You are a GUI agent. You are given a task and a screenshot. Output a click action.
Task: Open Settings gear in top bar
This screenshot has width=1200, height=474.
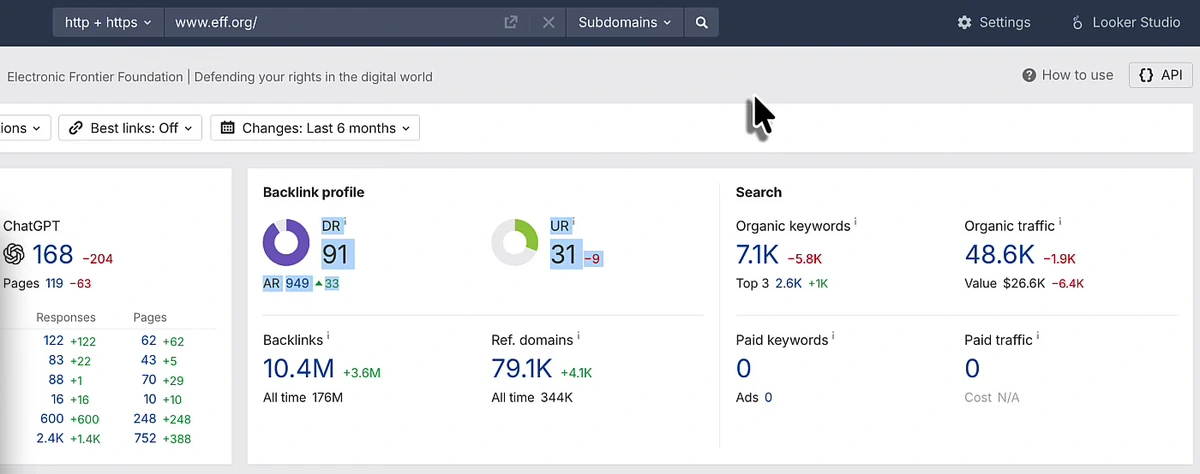coord(993,22)
